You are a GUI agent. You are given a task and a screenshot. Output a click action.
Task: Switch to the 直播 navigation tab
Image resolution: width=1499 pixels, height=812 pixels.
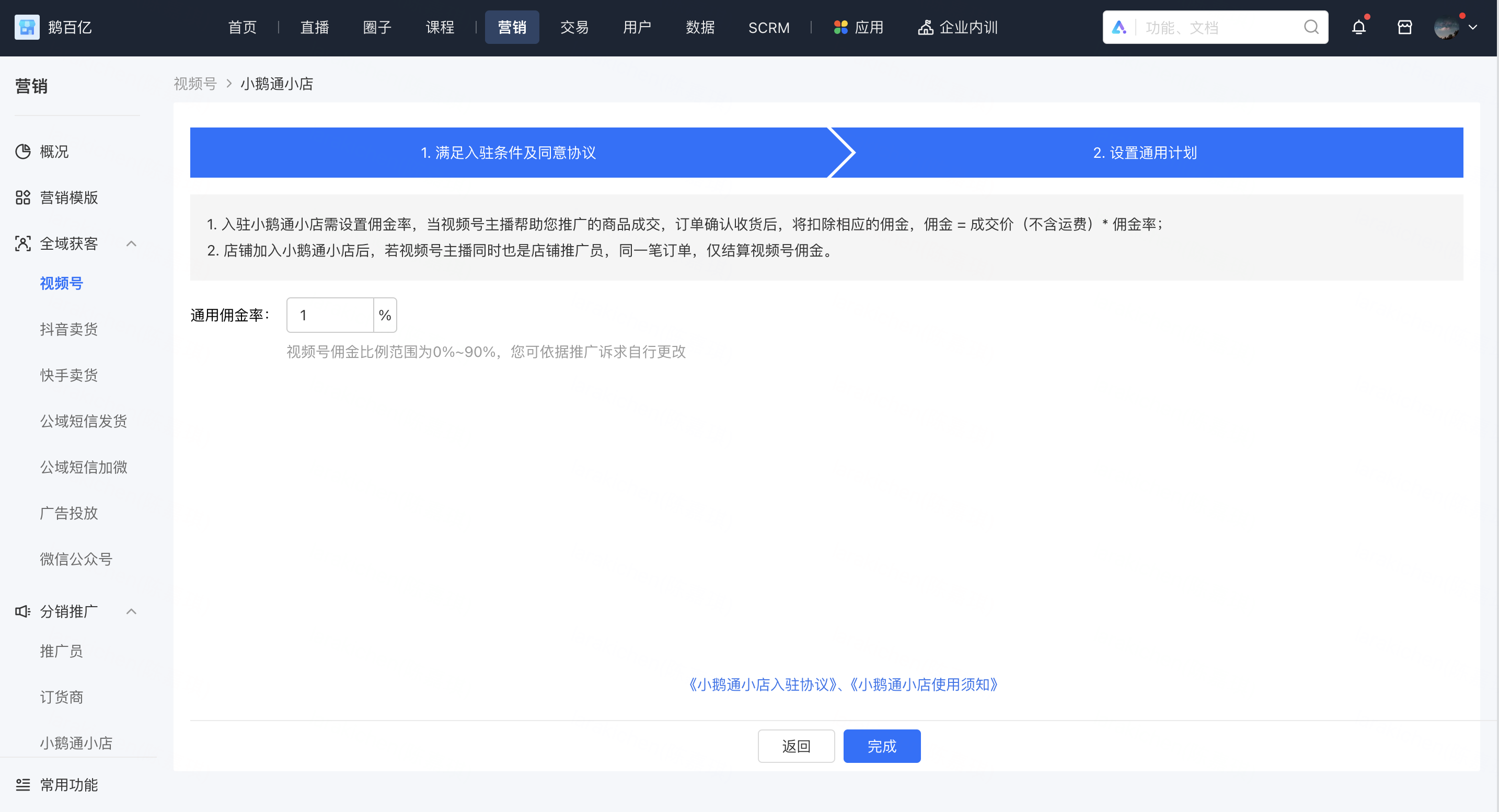314,27
